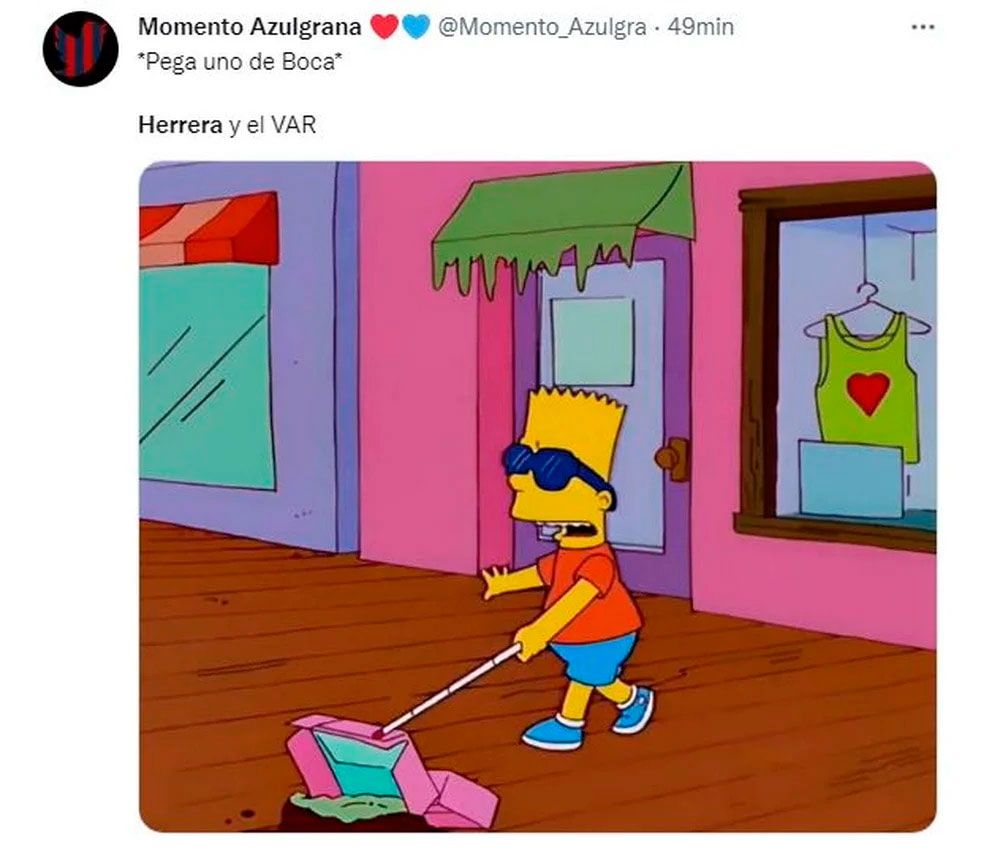
Task: Open the tweet's three-dot more options menu
Action: (x=922, y=27)
